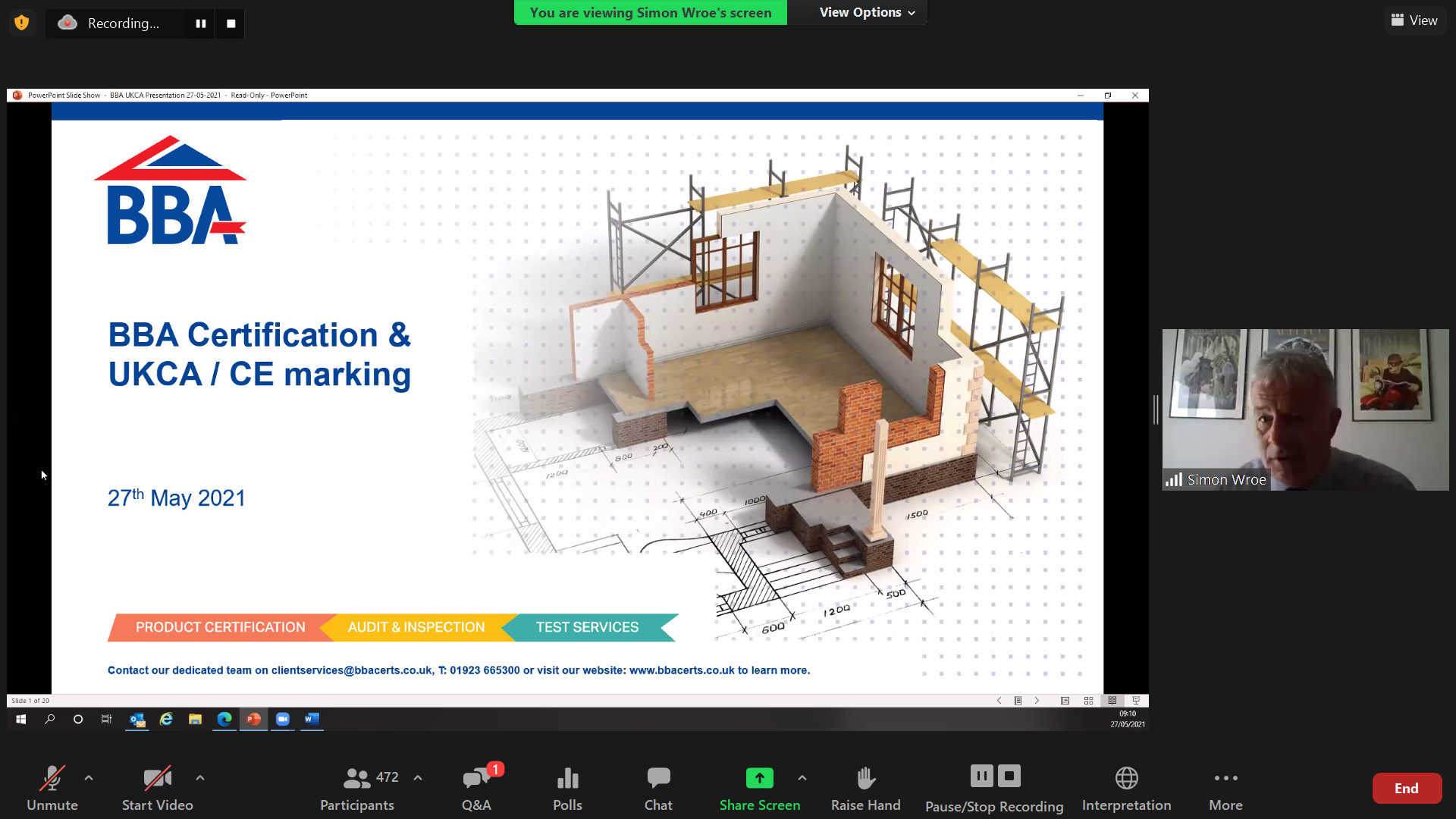Click the clientservices@bbacerts.co.uk contact line
This screenshot has height=819, width=1456.
(459, 670)
